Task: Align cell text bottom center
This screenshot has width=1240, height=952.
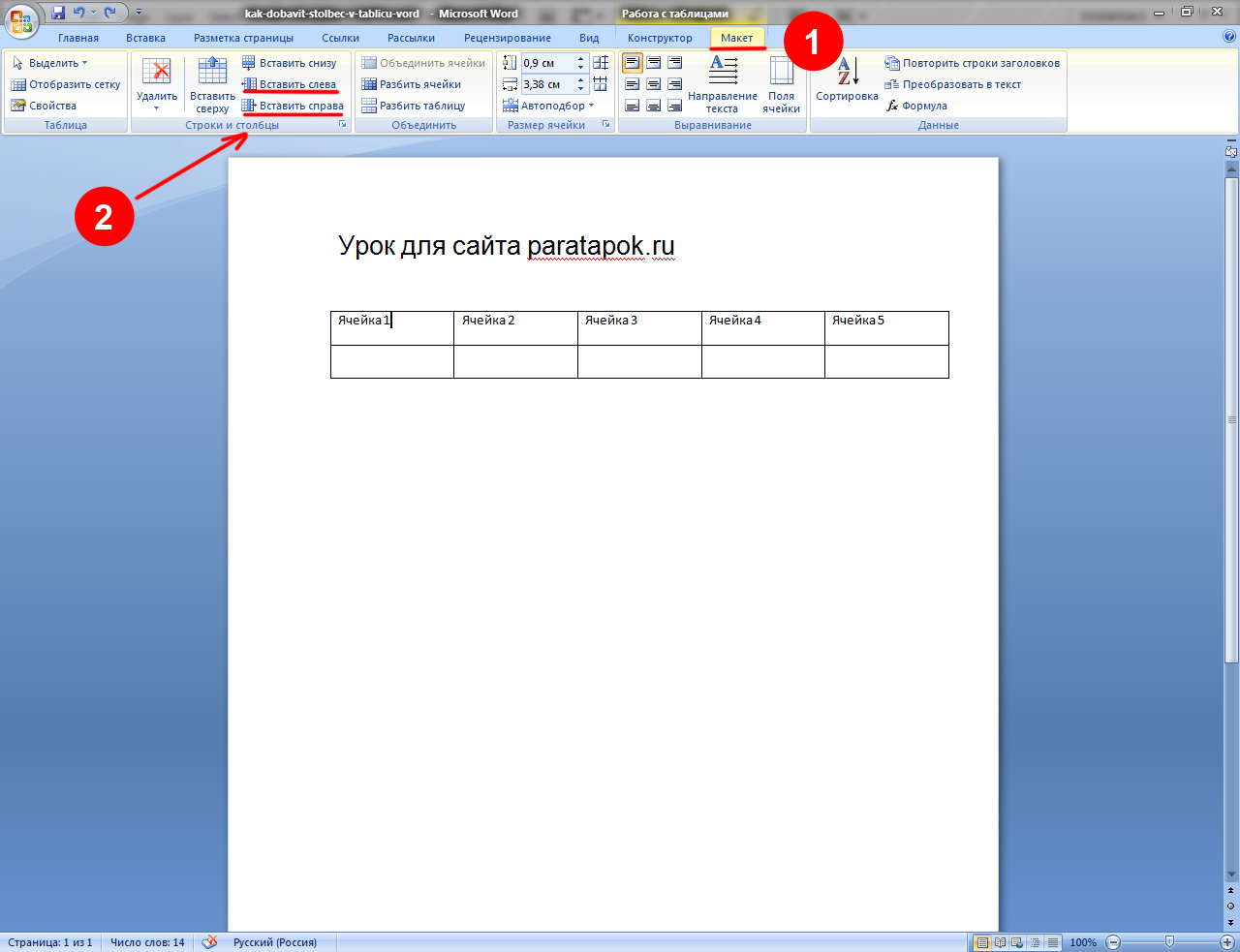Action: coord(654,106)
